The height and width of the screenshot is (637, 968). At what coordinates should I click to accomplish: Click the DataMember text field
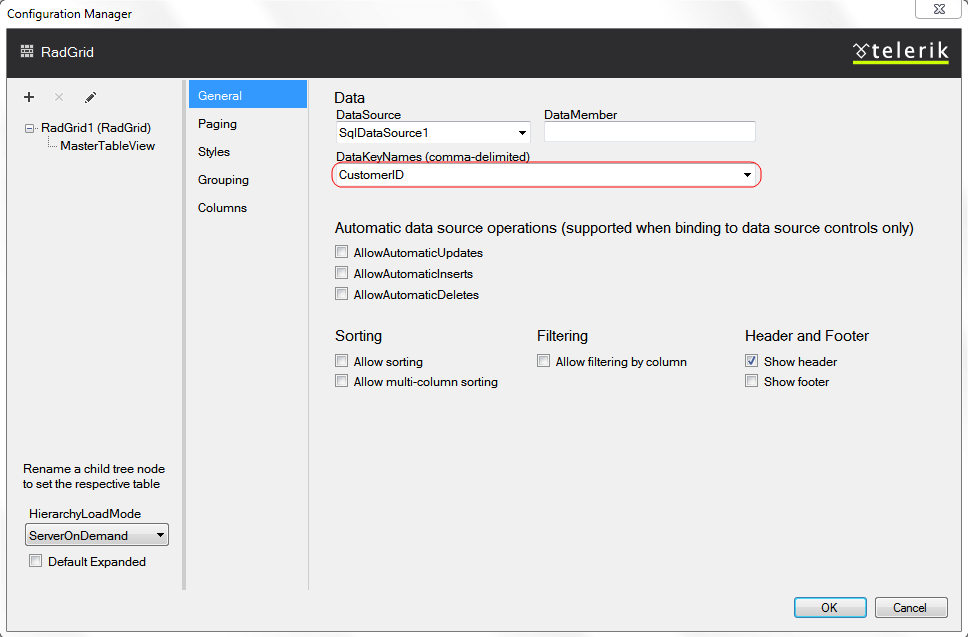point(649,132)
